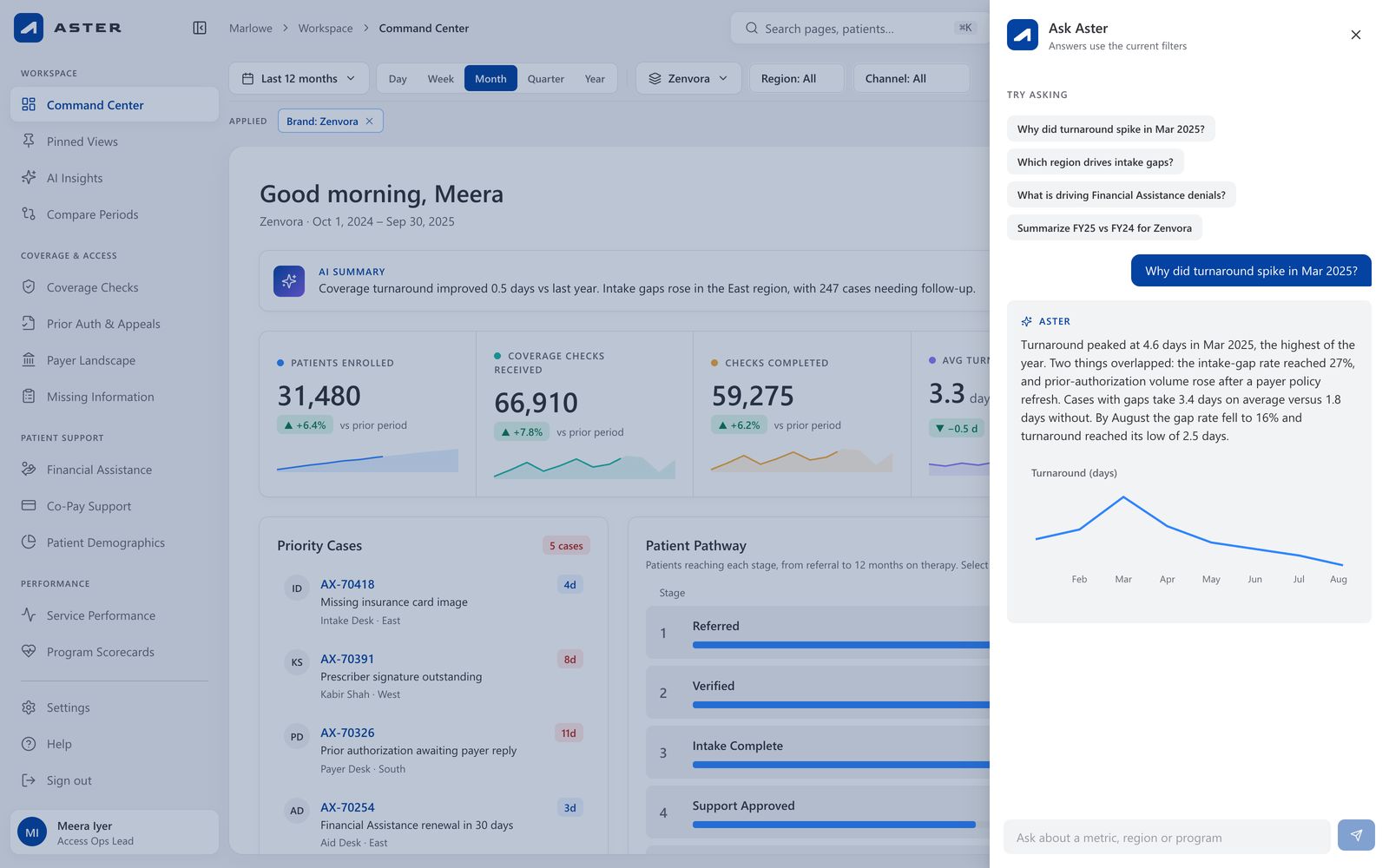Open Financial Assistance hand icon
This screenshot has height=868, width=1389.
(29, 470)
